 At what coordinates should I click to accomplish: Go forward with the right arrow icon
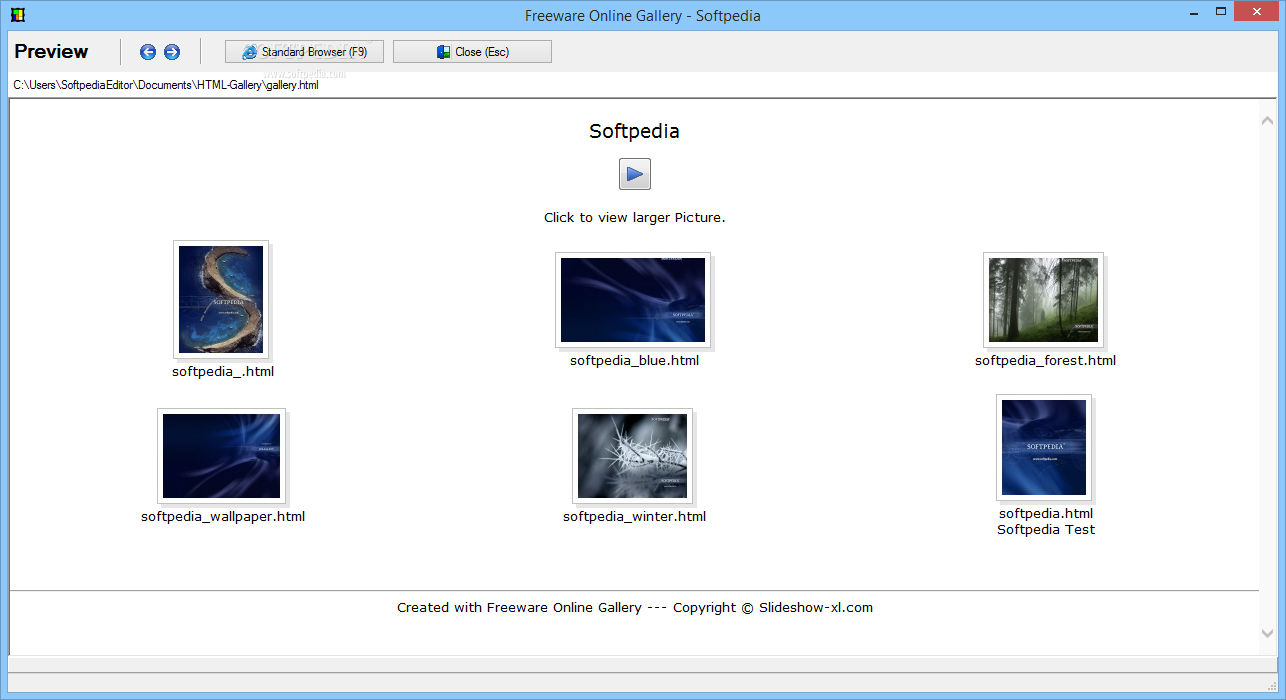tap(172, 52)
